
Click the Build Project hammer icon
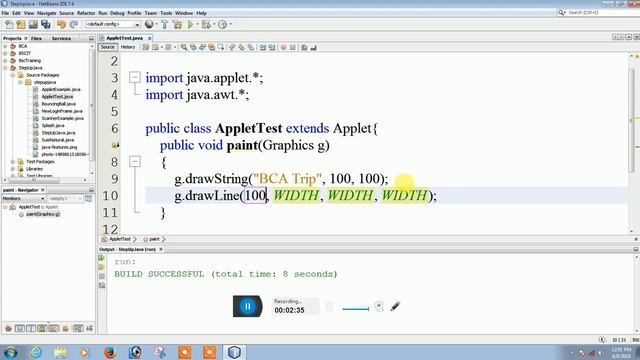(x=164, y=24)
